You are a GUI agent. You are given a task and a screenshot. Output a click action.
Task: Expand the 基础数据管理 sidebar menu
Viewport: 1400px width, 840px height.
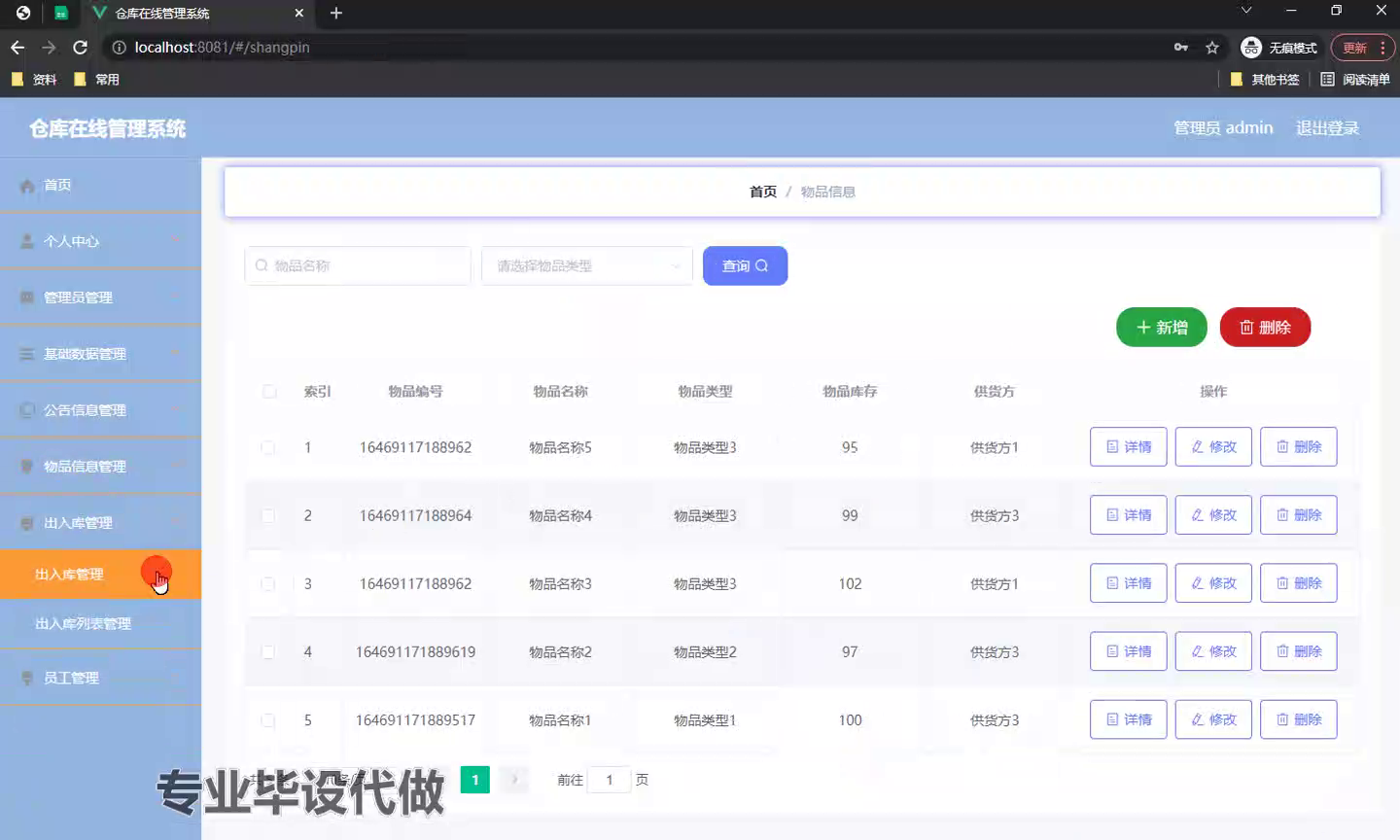[100, 354]
